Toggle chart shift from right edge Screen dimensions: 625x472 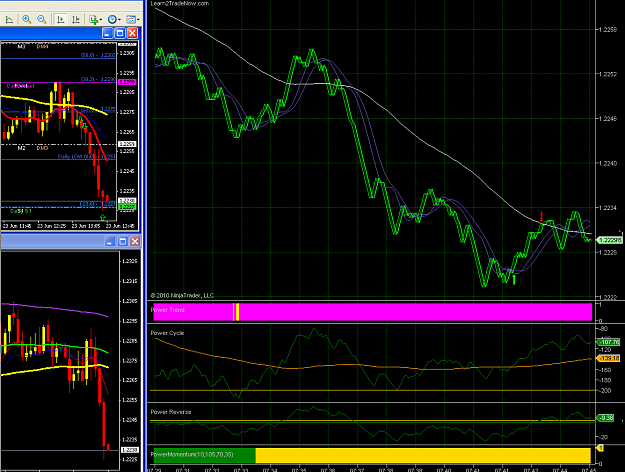click(76, 19)
